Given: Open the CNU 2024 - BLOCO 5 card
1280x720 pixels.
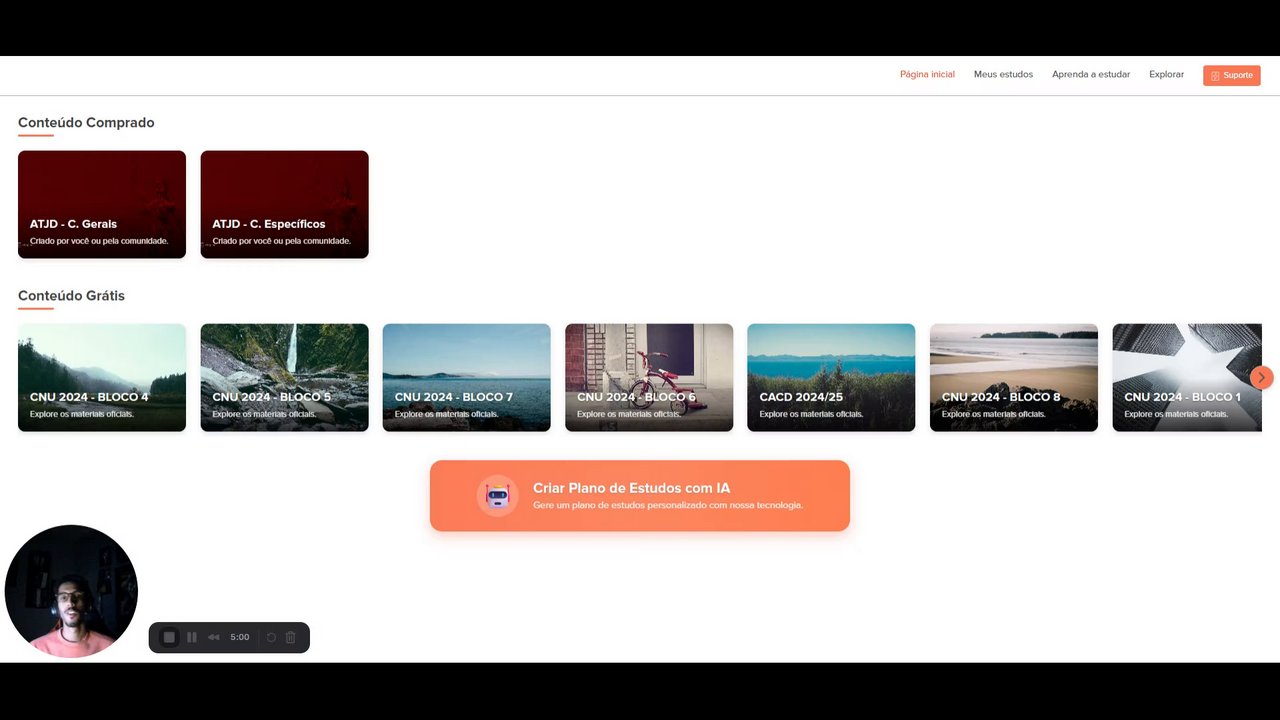Looking at the screenshot, I should (x=284, y=377).
